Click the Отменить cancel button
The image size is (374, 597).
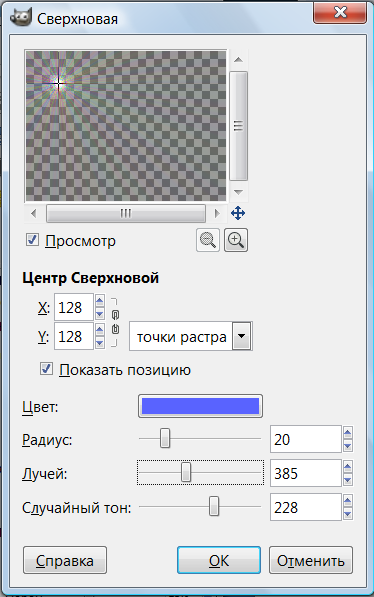[311, 560]
